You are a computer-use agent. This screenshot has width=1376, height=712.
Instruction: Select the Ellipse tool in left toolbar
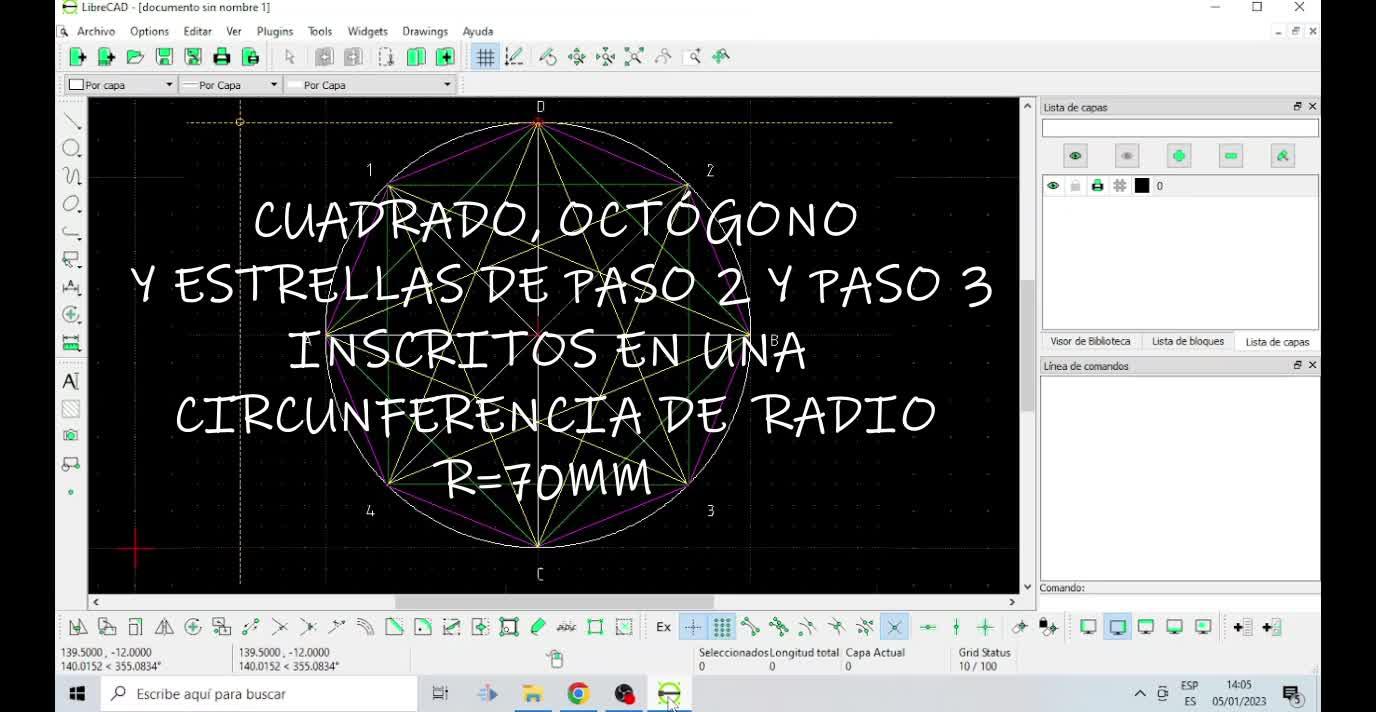coord(71,204)
